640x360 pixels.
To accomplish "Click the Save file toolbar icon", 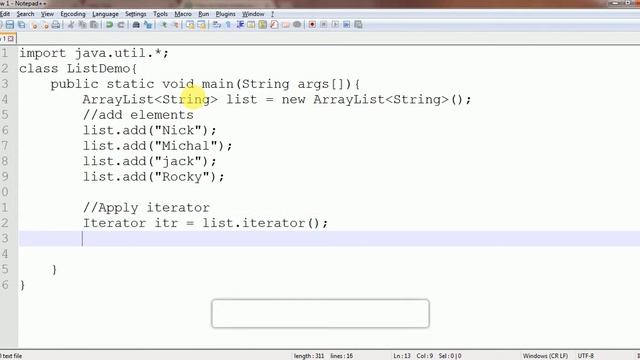I will (10, 24).
